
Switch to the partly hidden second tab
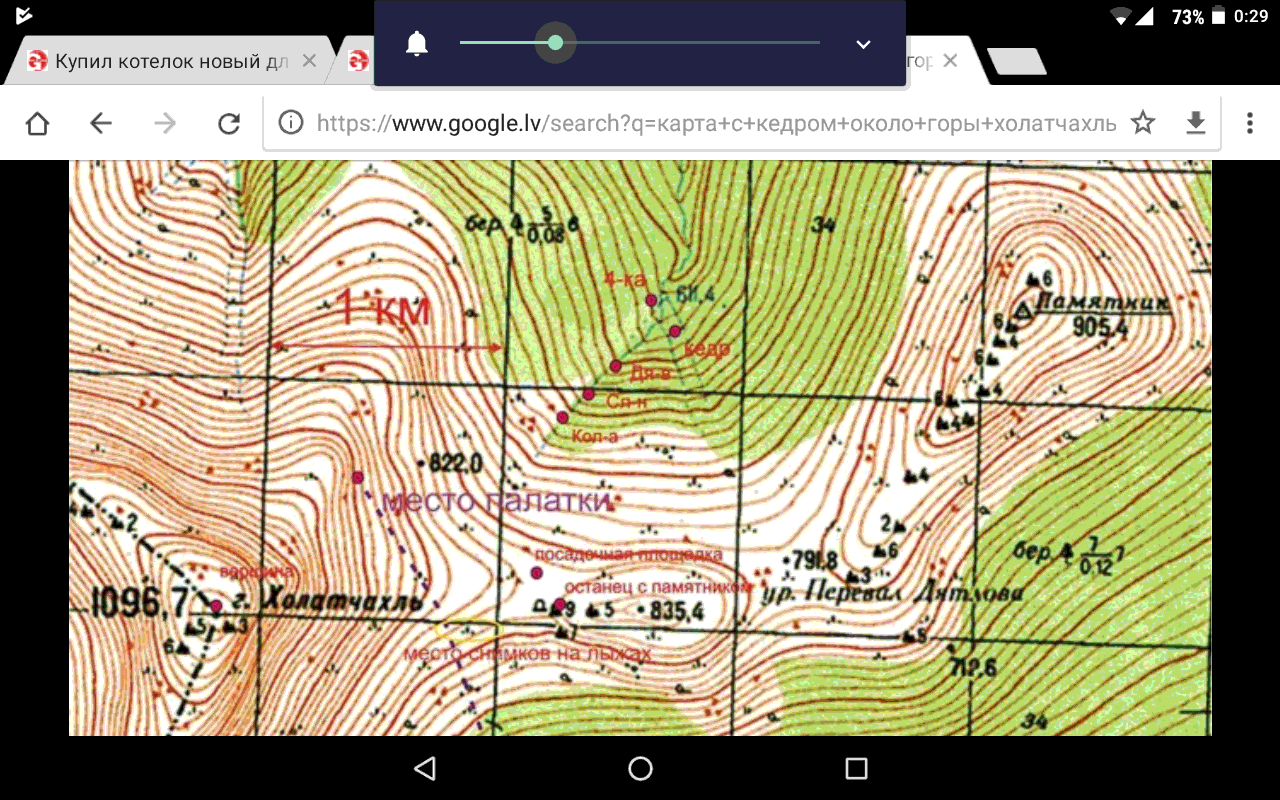click(357, 61)
